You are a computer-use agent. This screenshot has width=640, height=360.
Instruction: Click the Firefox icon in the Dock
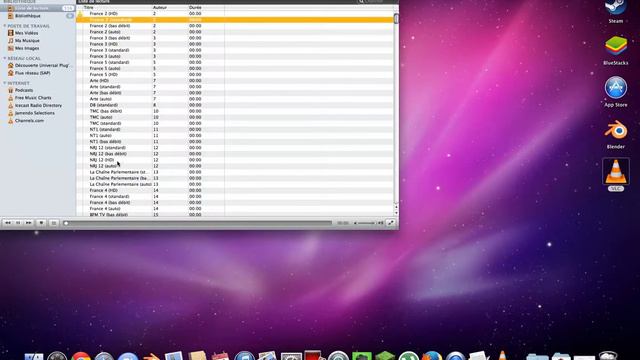point(432,356)
